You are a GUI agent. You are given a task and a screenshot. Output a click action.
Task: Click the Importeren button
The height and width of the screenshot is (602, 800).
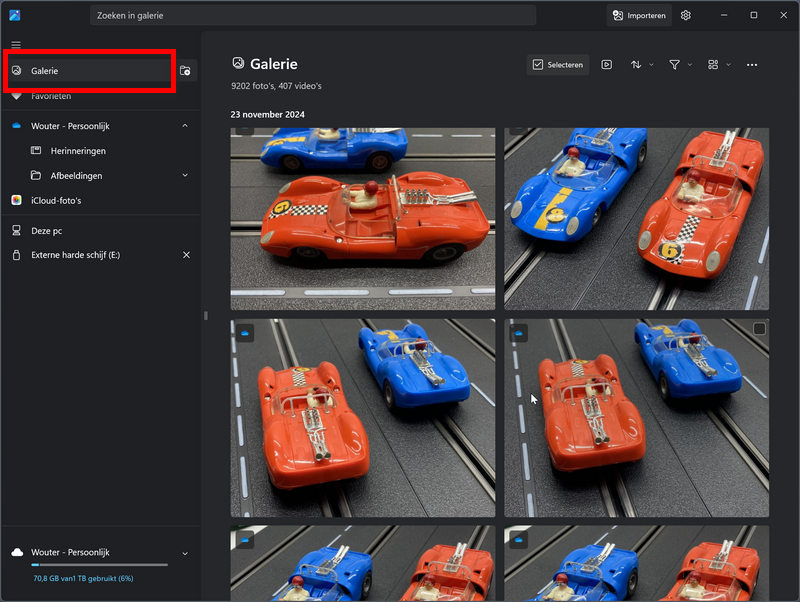[x=639, y=15]
